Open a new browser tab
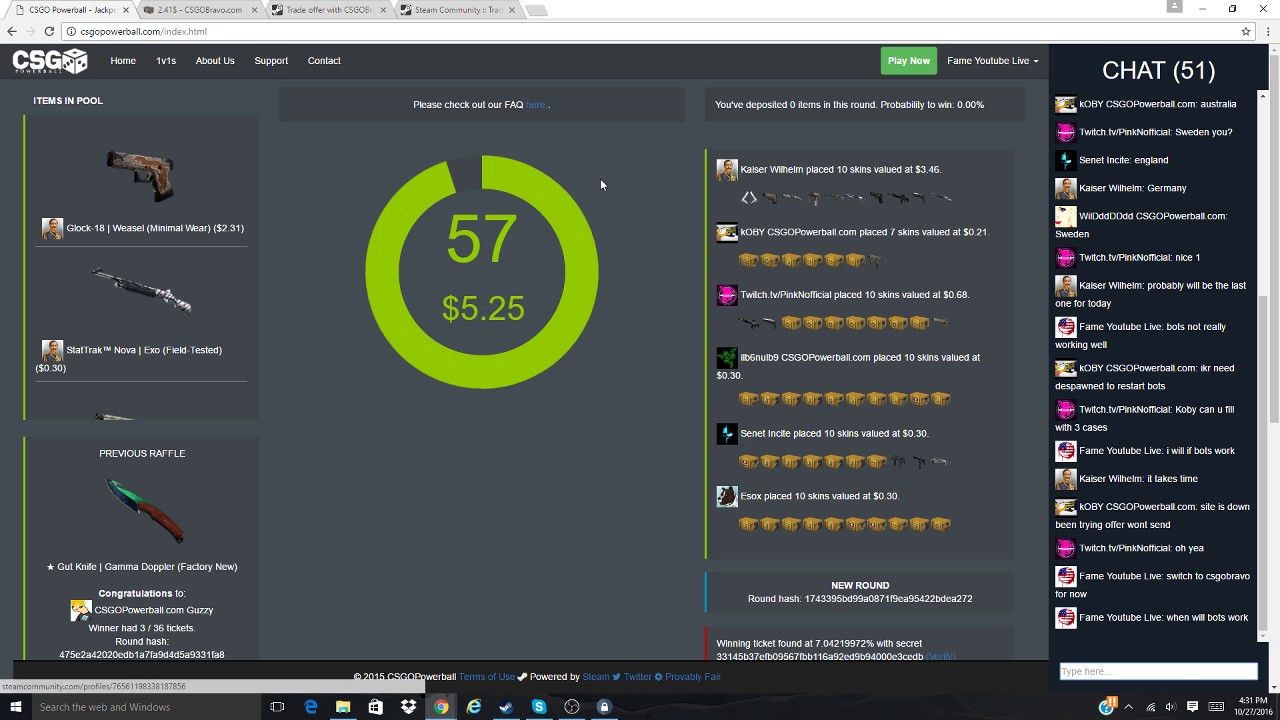This screenshot has height=720, width=1280. (536, 10)
